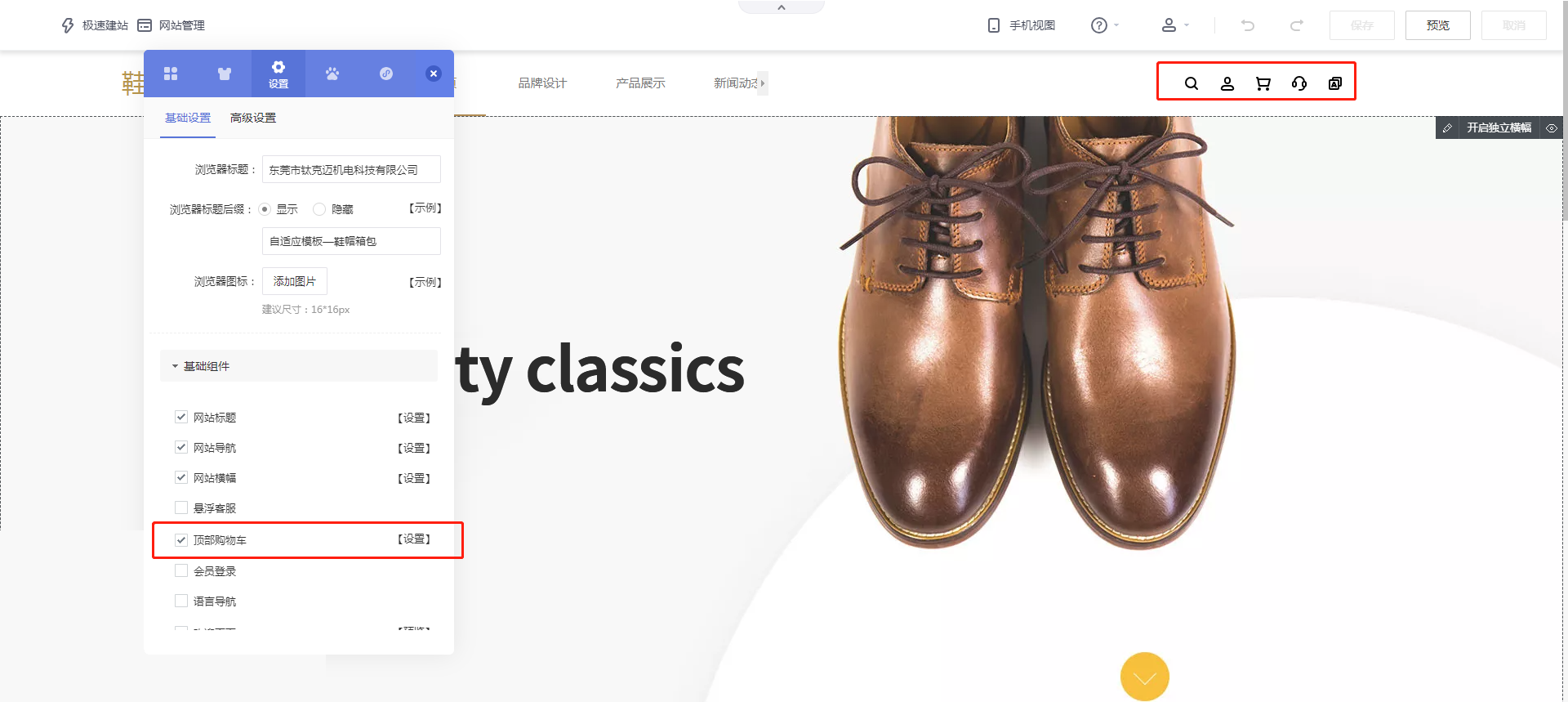
Task: Click the search magnifier icon in header
Action: click(1192, 83)
